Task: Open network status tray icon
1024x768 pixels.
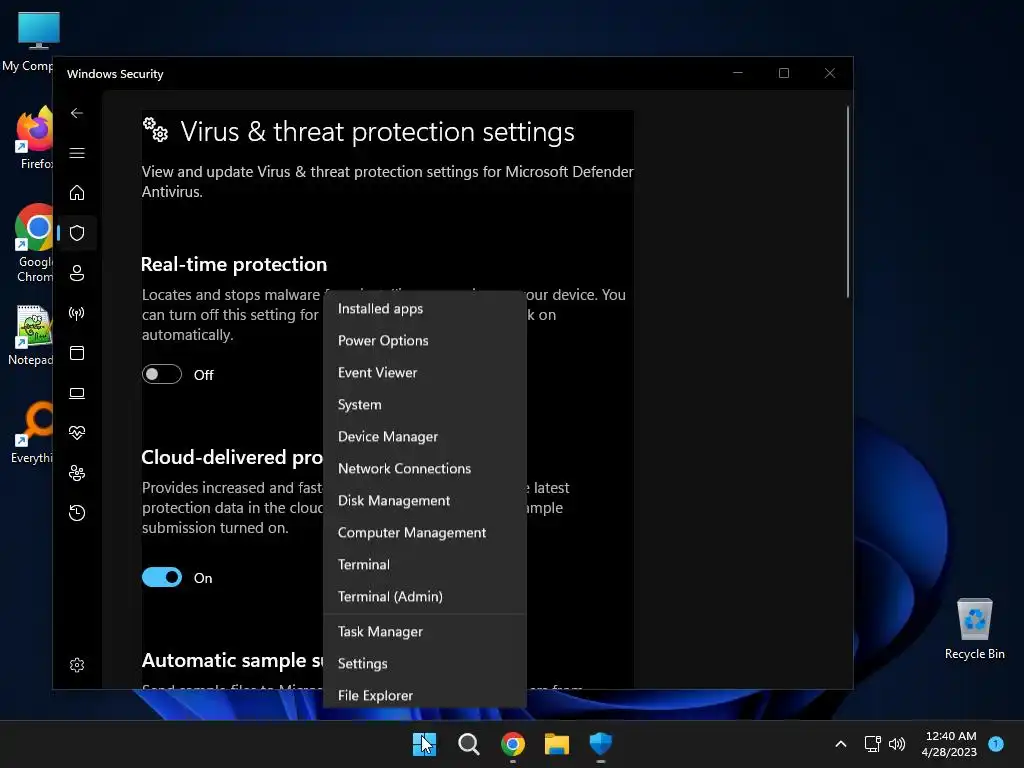Action: point(872,744)
